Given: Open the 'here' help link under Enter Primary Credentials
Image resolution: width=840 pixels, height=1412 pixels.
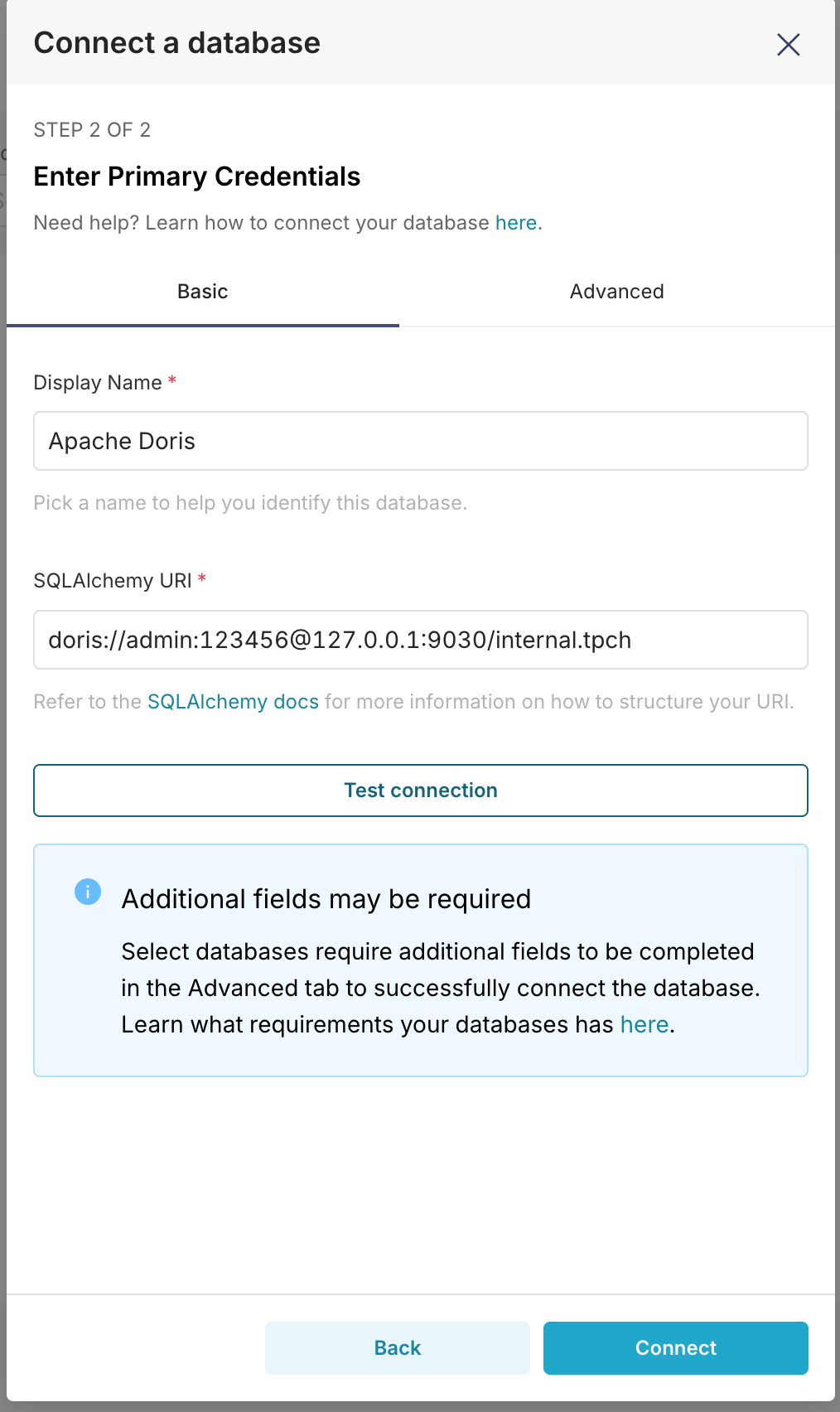Looking at the screenshot, I should tap(516, 223).
